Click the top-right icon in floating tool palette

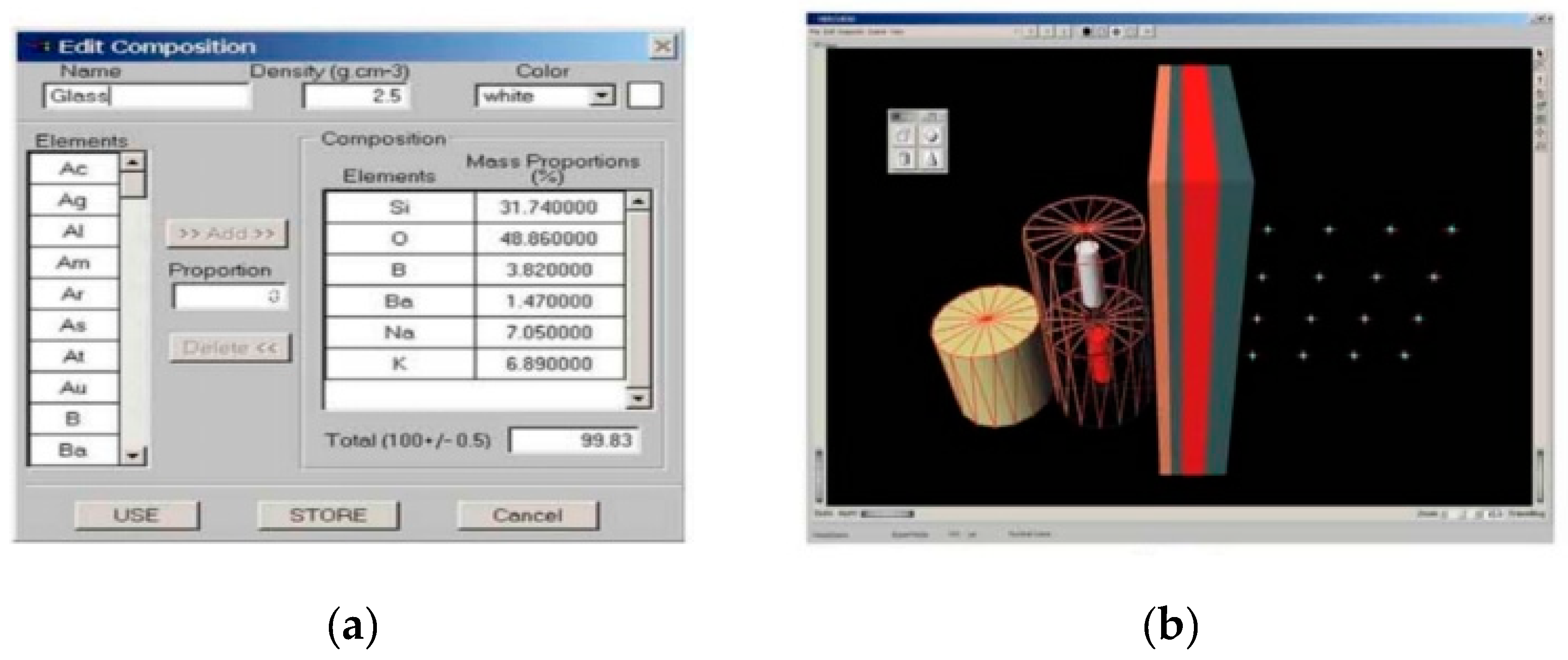(931, 136)
